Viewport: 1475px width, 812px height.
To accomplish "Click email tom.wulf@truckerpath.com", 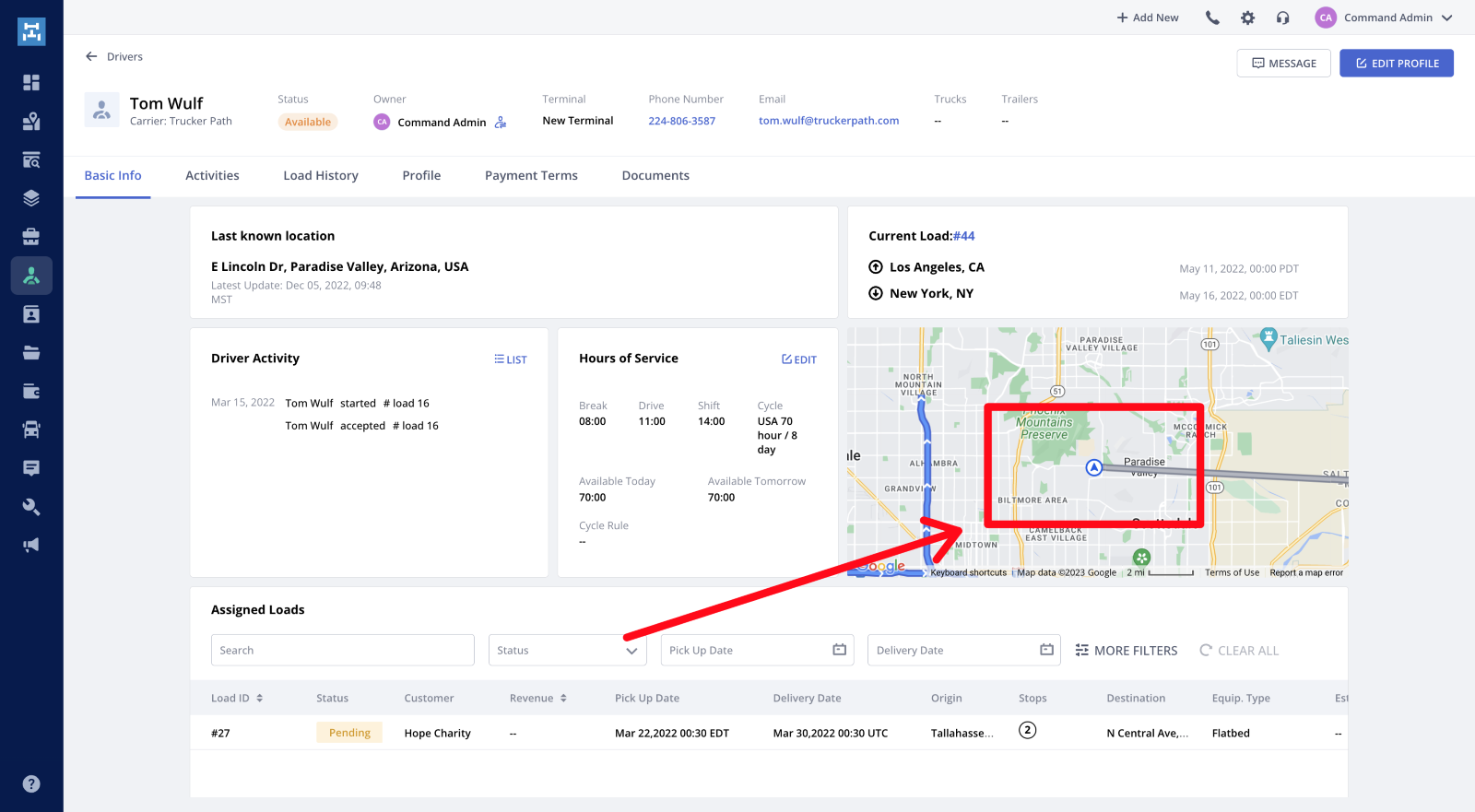I will click(829, 121).
